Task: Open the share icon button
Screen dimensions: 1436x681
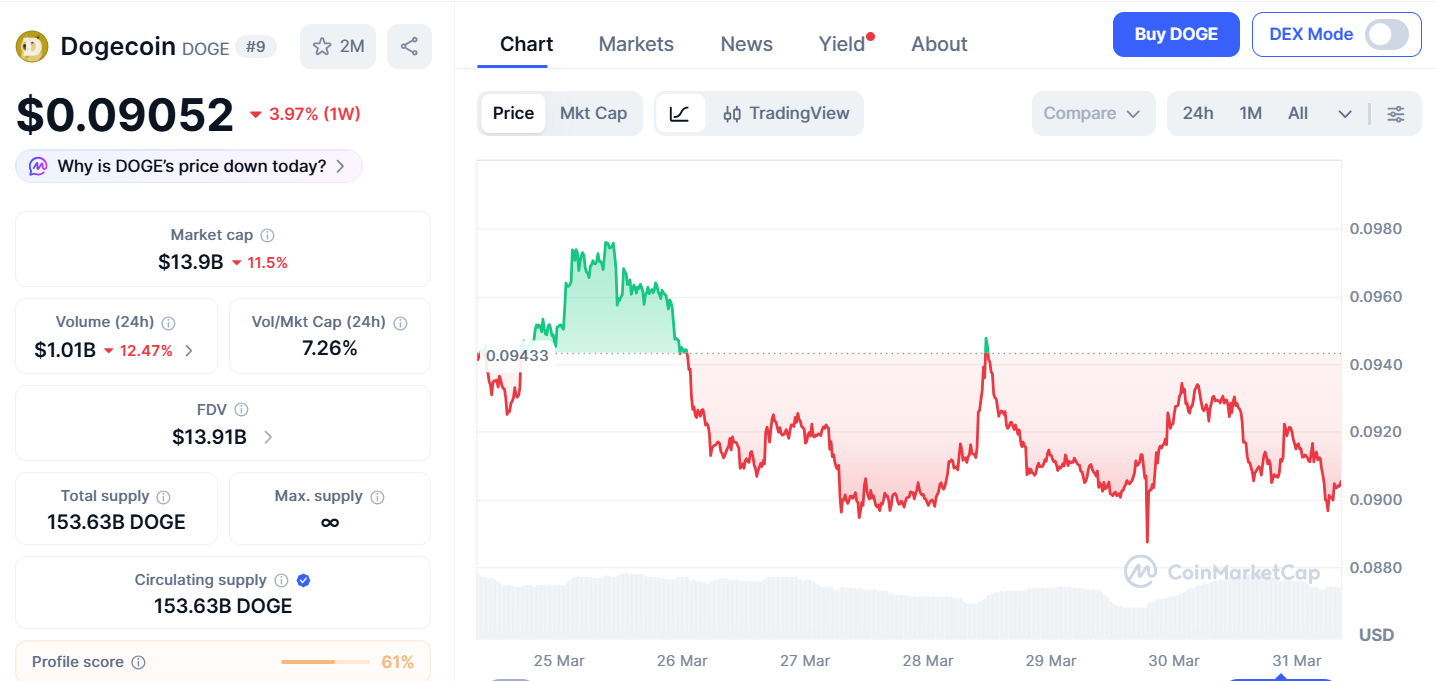Action: point(409,46)
